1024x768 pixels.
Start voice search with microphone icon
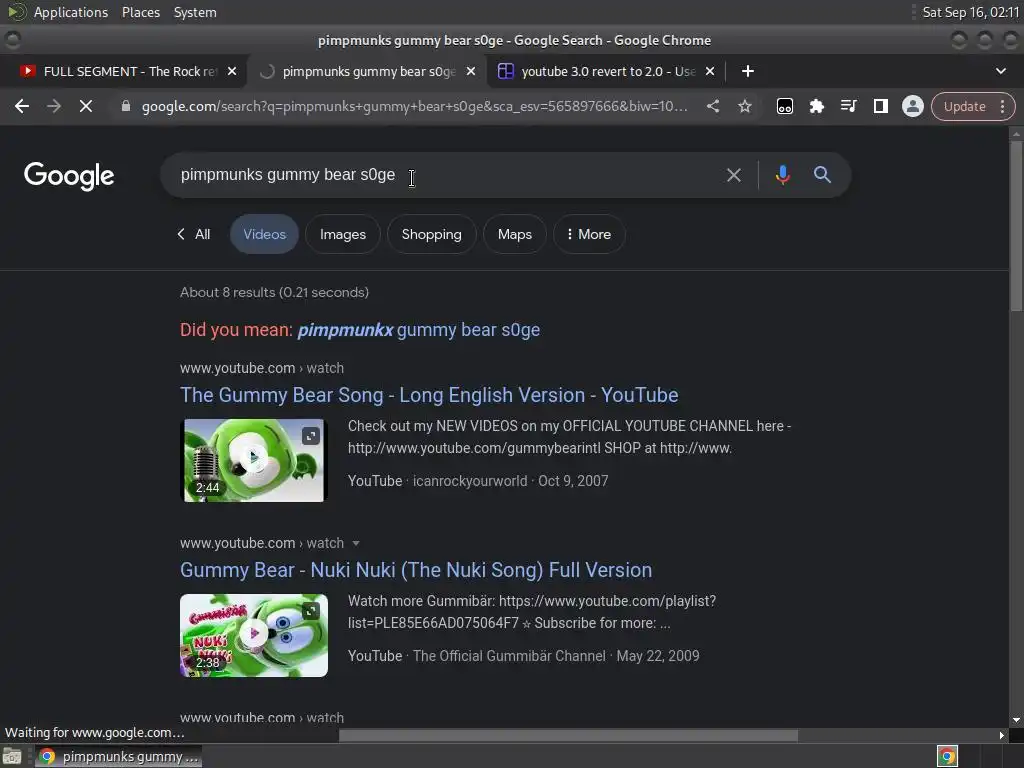pyautogui.click(x=782, y=175)
